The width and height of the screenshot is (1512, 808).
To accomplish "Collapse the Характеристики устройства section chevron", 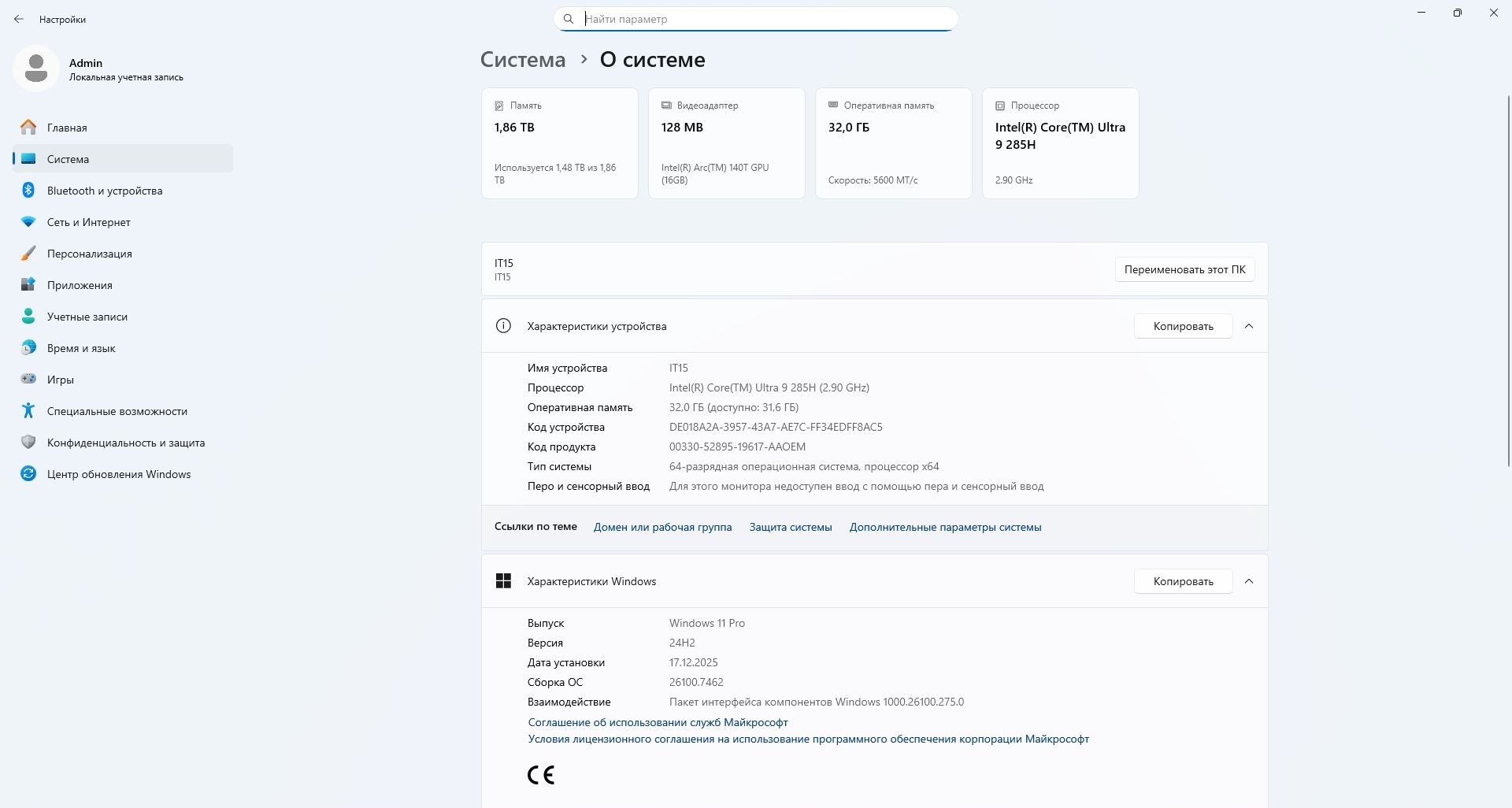I will (x=1249, y=326).
